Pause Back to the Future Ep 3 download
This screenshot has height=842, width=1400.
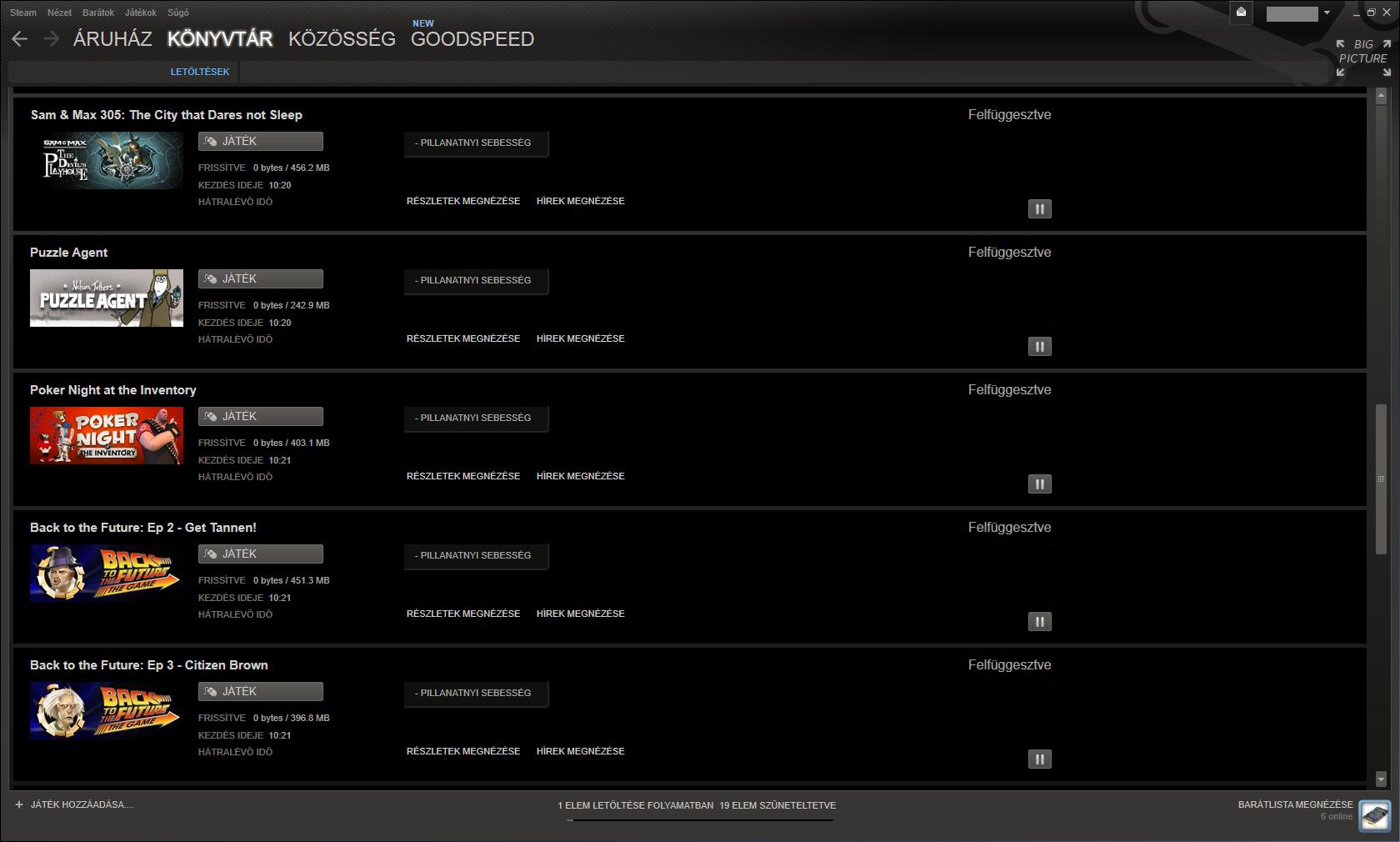coord(1039,759)
